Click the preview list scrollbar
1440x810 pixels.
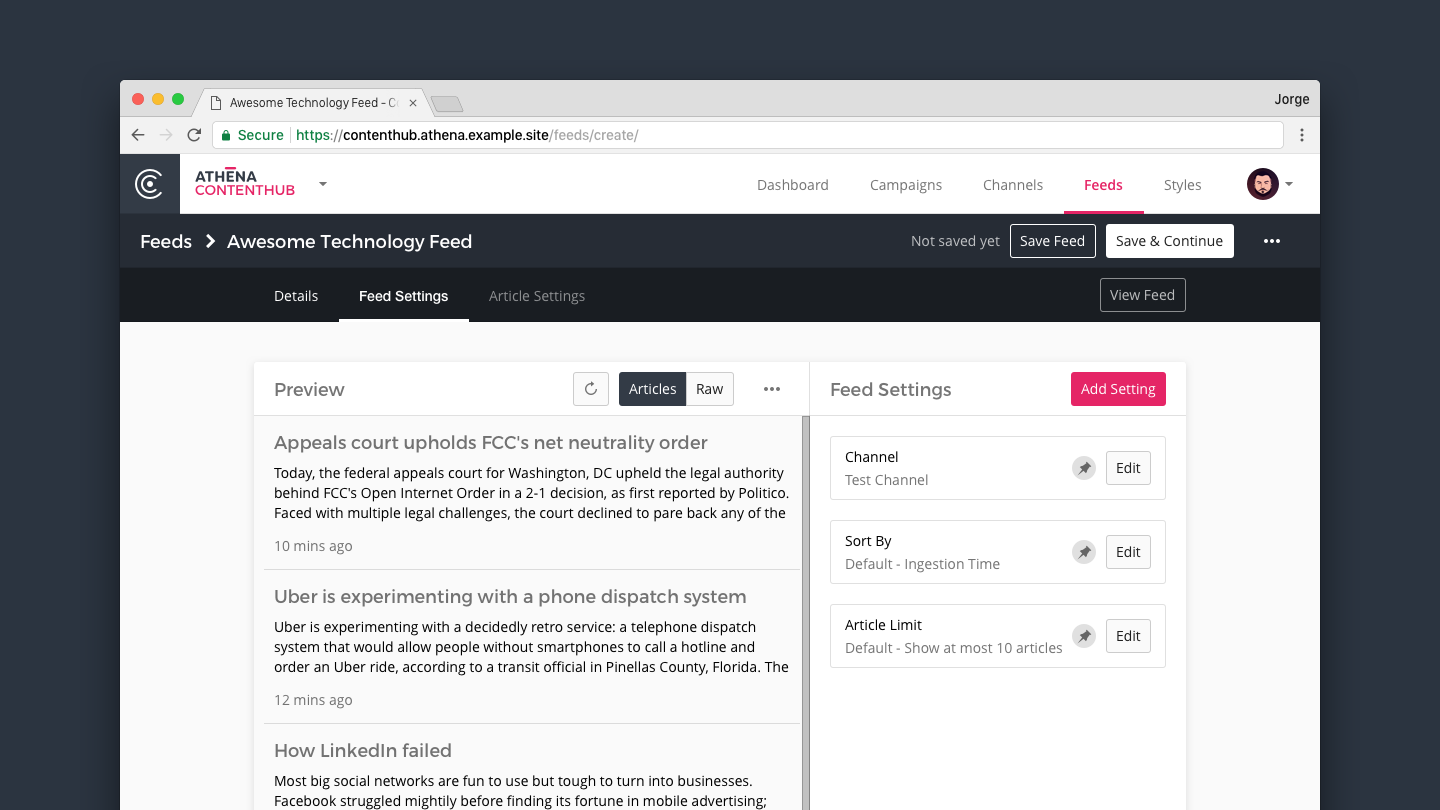pyautogui.click(x=805, y=600)
